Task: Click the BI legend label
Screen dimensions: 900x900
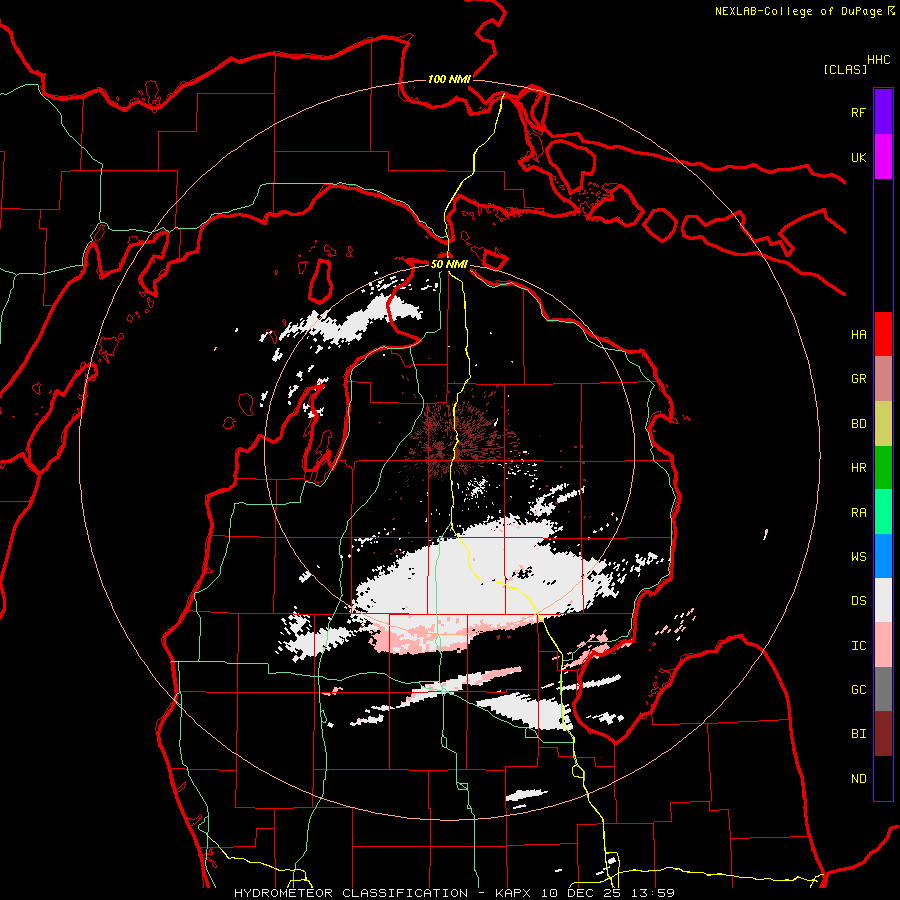Action: (x=858, y=734)
